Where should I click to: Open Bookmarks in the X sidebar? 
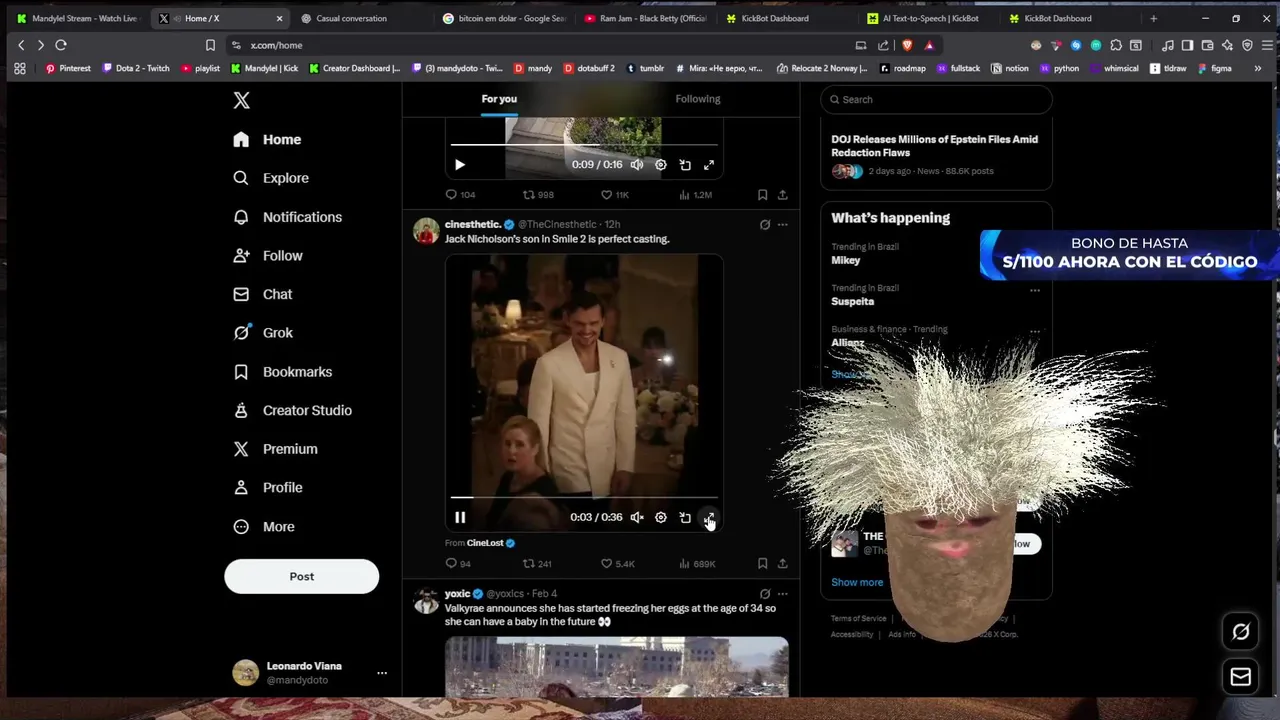(x=282, y=372)
